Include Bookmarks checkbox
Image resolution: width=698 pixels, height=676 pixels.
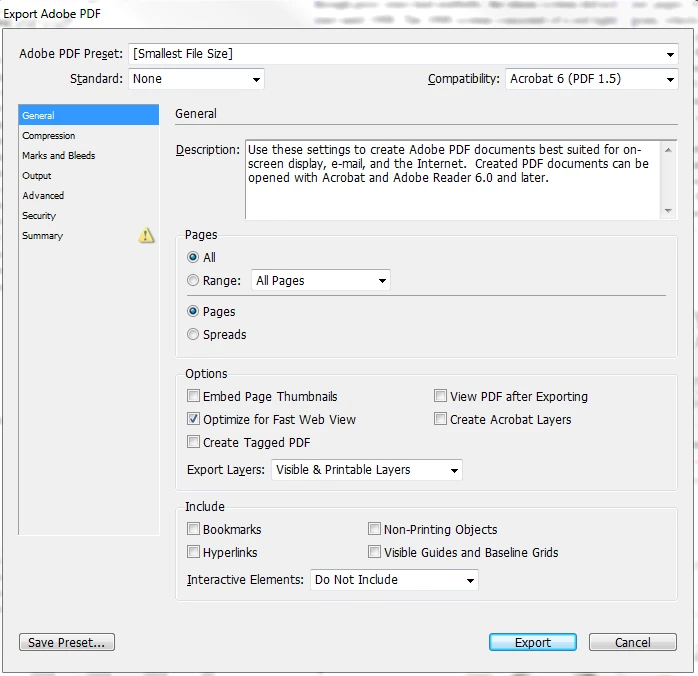(x=193, y=529)
